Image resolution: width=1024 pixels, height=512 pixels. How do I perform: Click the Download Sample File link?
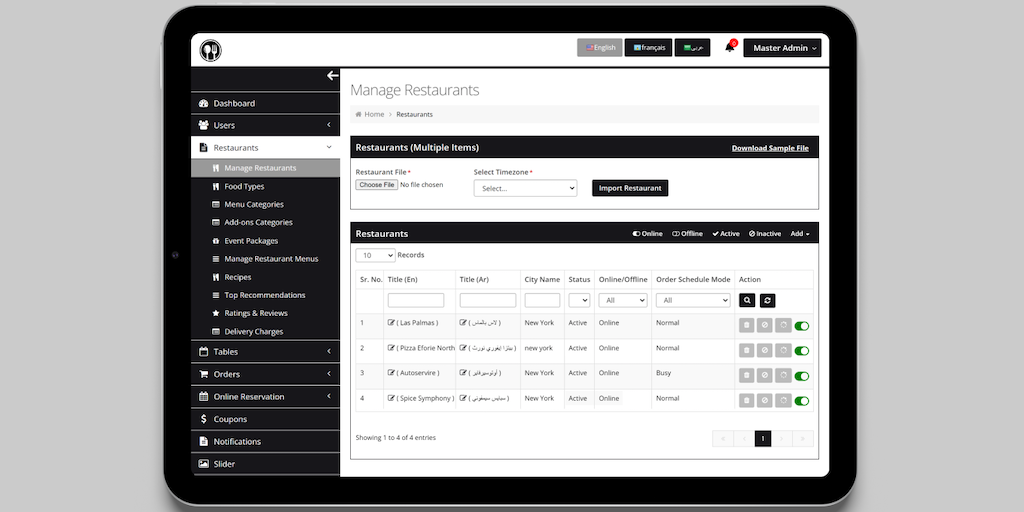pos(770,148)
